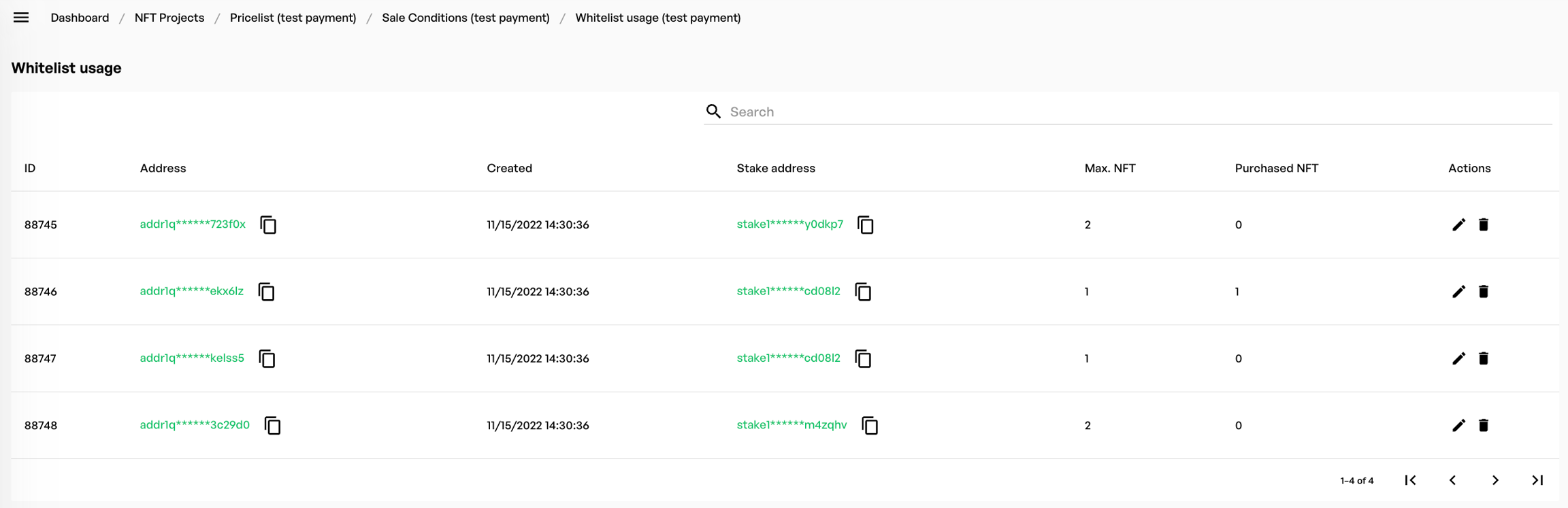The width and height of the screenshot is (1568, 508).
Task: Delete whitelist entry 88746
Action: point(1484,292)
